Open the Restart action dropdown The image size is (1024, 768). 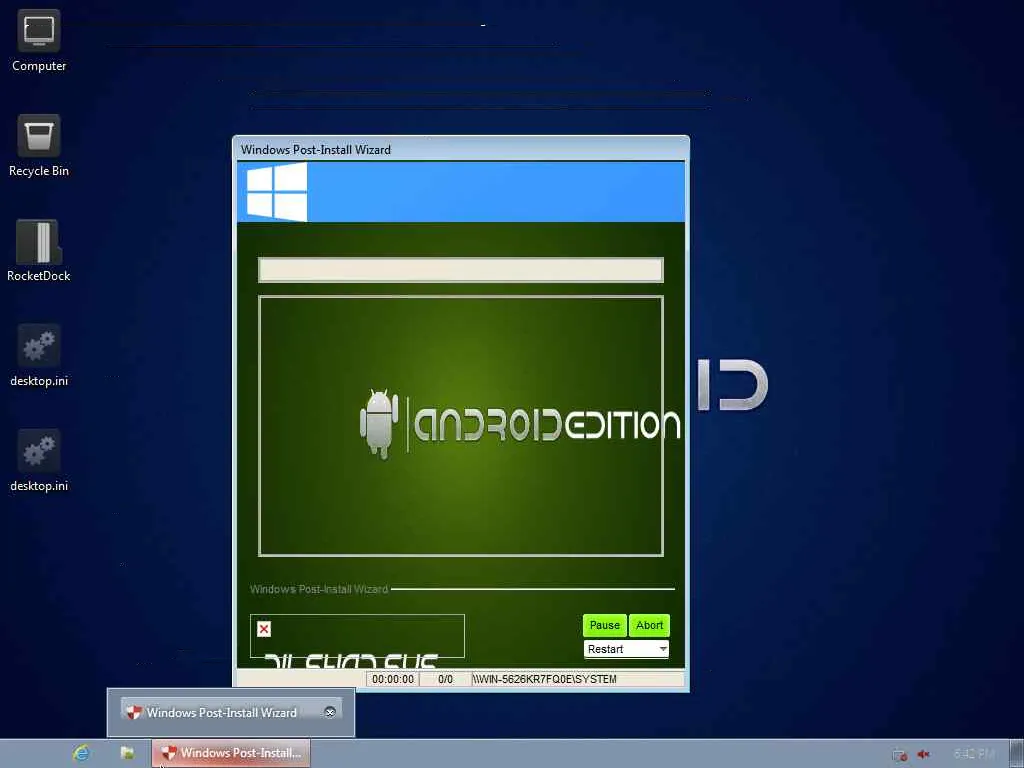pyautogui.click(x=626, y=649)
